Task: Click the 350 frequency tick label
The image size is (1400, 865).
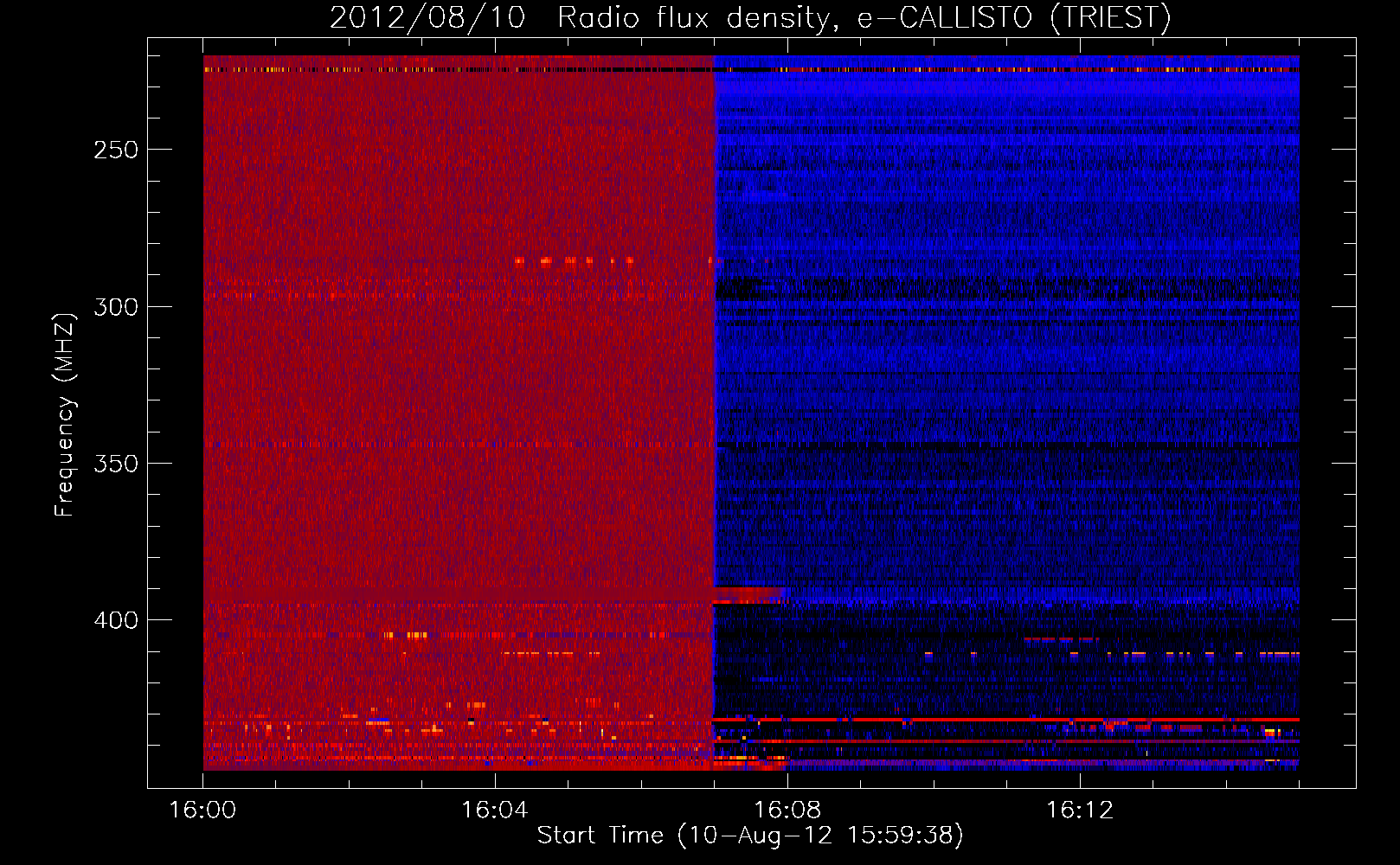Action: [x=116, y=464]
